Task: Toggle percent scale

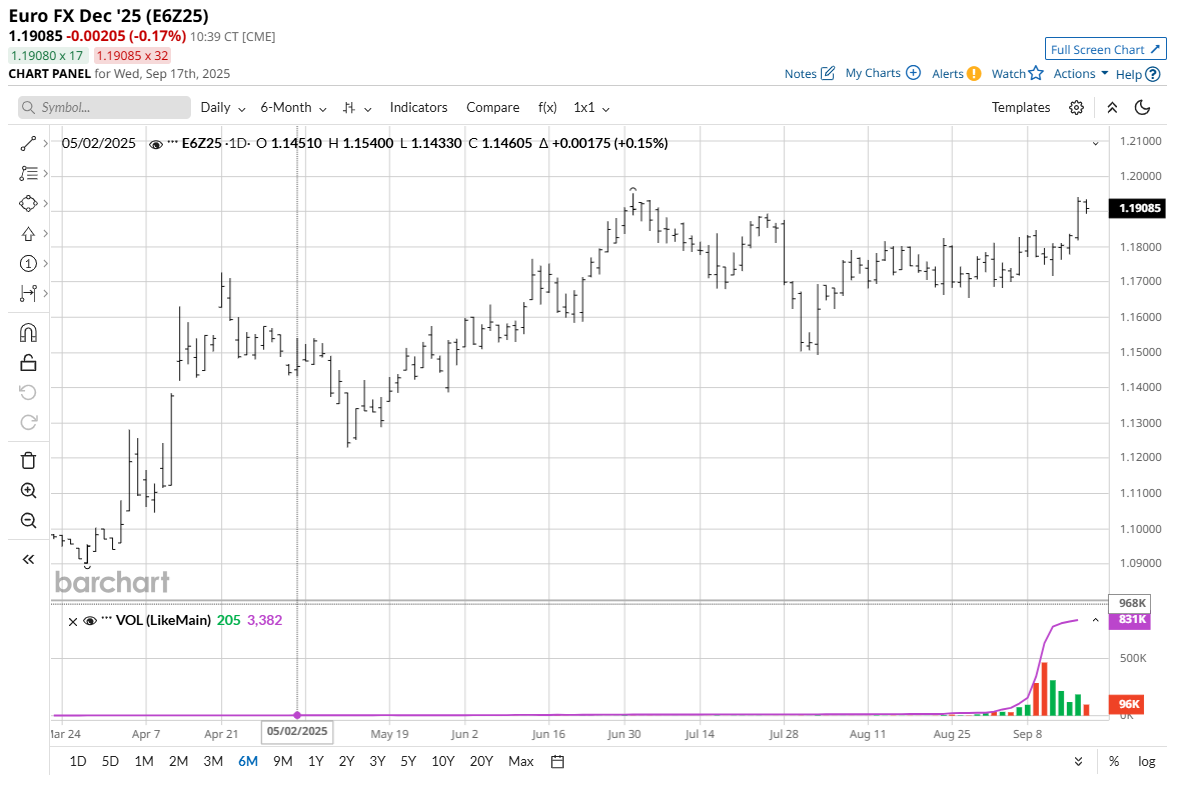Action: pyautogui.click(x=1114, y=761)
